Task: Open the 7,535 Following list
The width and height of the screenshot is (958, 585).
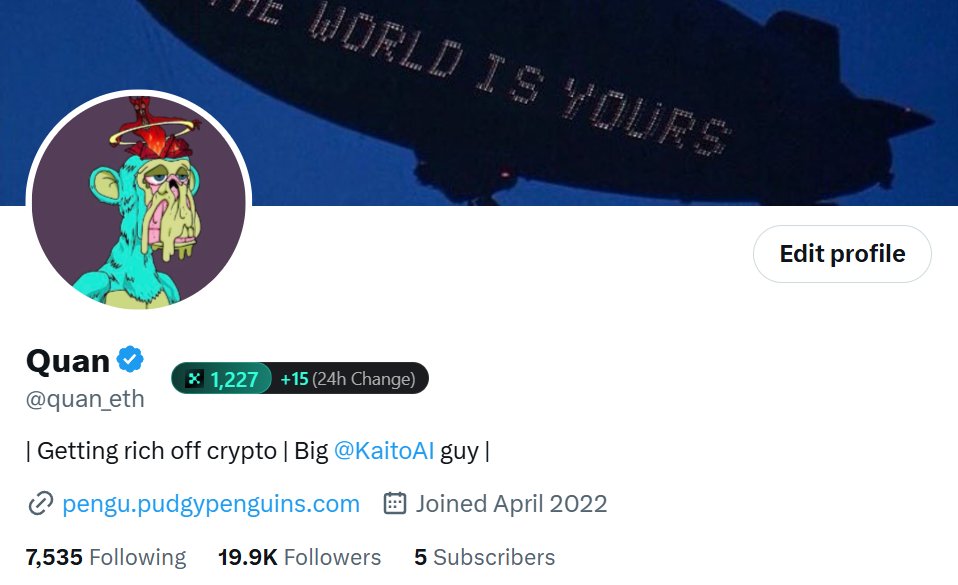Action: point(106,557)
